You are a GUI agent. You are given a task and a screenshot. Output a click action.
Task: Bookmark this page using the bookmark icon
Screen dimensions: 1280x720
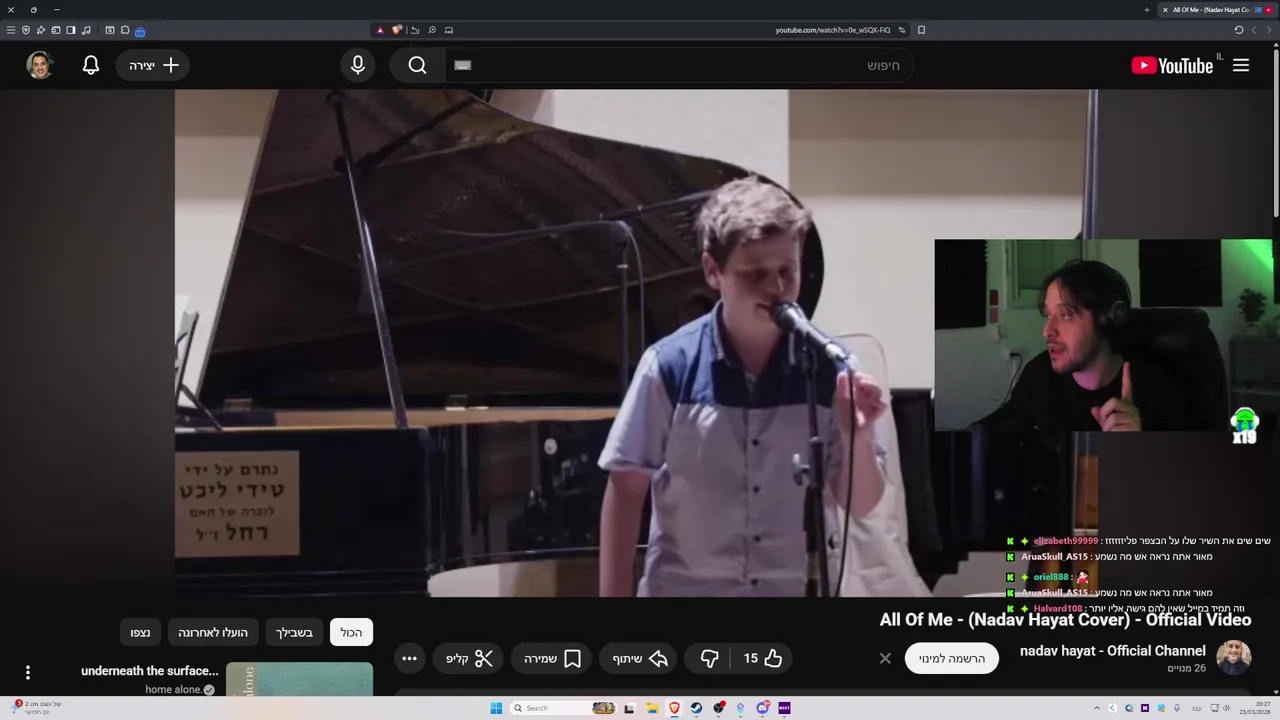pos(921,30)
